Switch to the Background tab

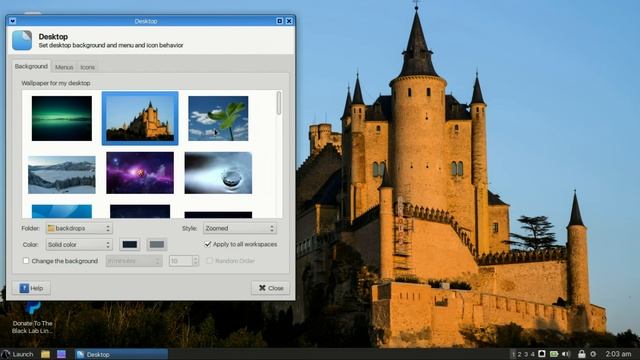(31, 66)
